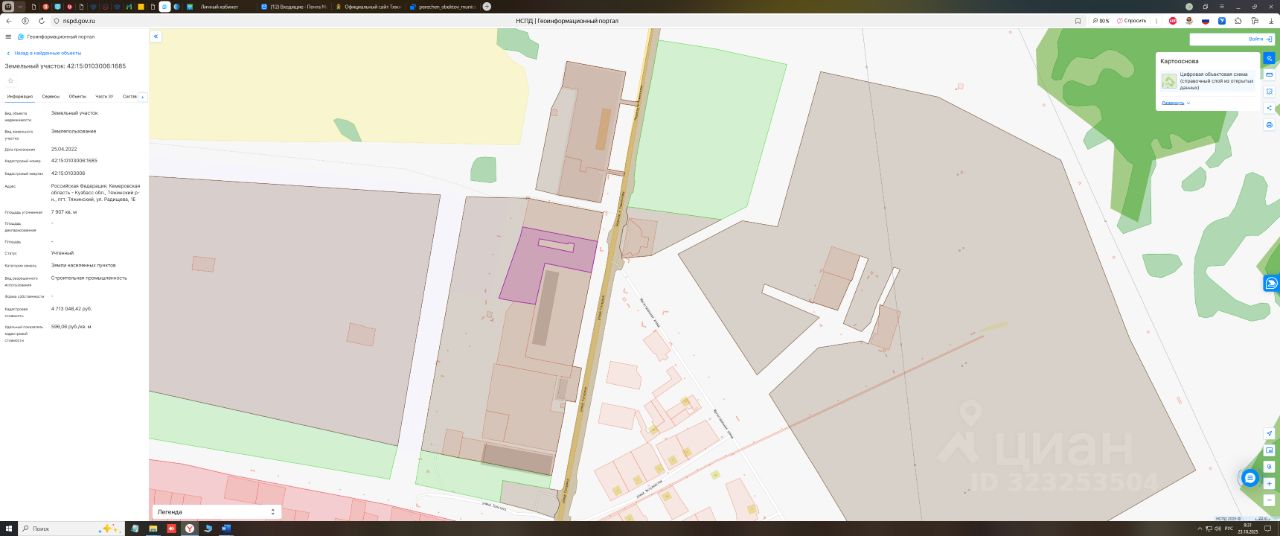Select the cadastral number 42:15:0103006:1685 text
1280x536 pixels.
pos(74,159)
